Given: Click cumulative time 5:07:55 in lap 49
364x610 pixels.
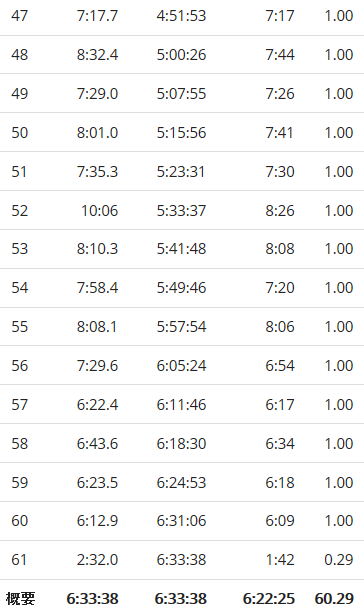Looking at the screenshot, I should [x=181, y=94].
